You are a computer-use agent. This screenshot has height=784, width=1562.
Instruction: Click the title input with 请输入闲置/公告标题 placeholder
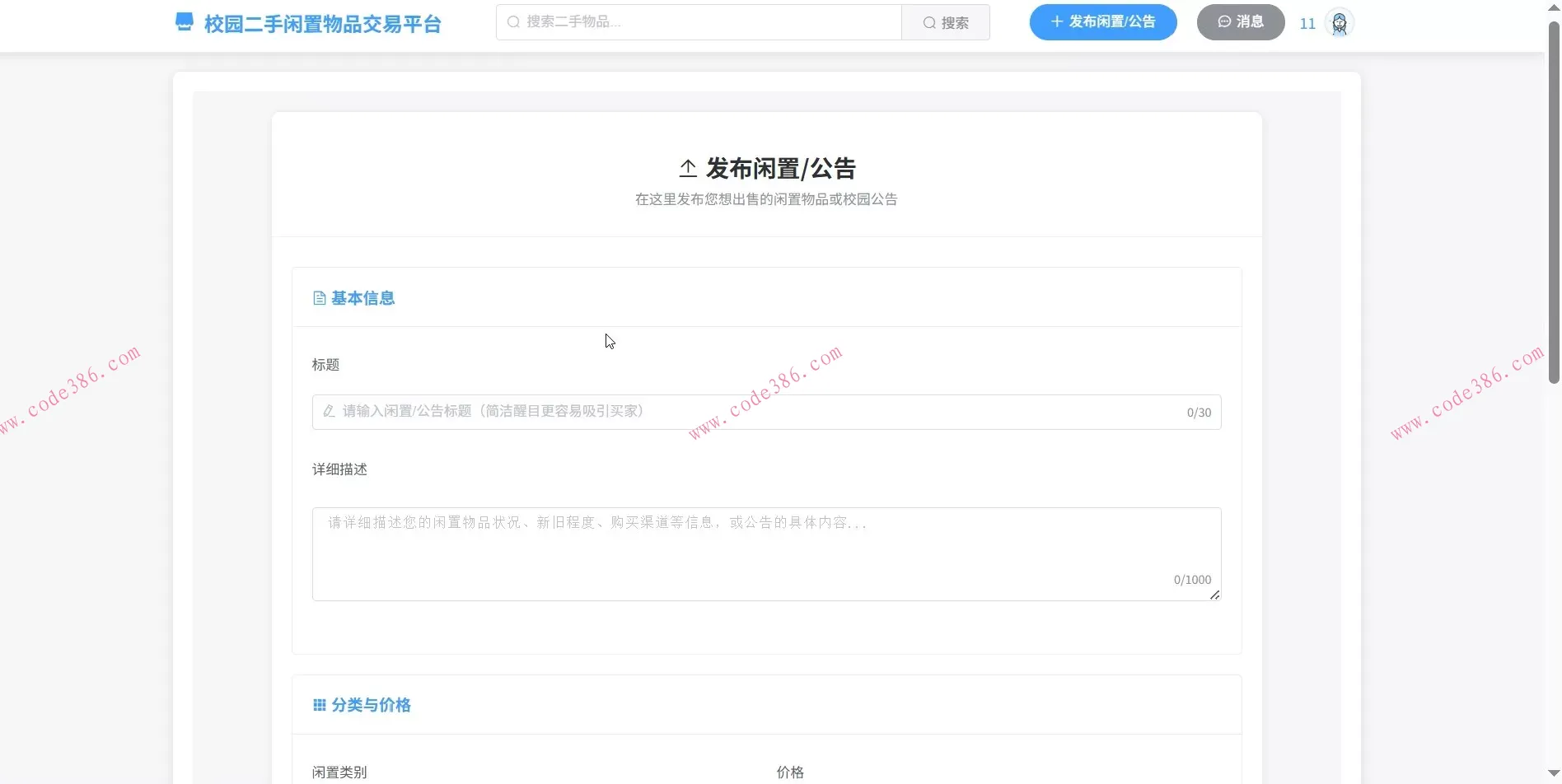coord(741,411)
